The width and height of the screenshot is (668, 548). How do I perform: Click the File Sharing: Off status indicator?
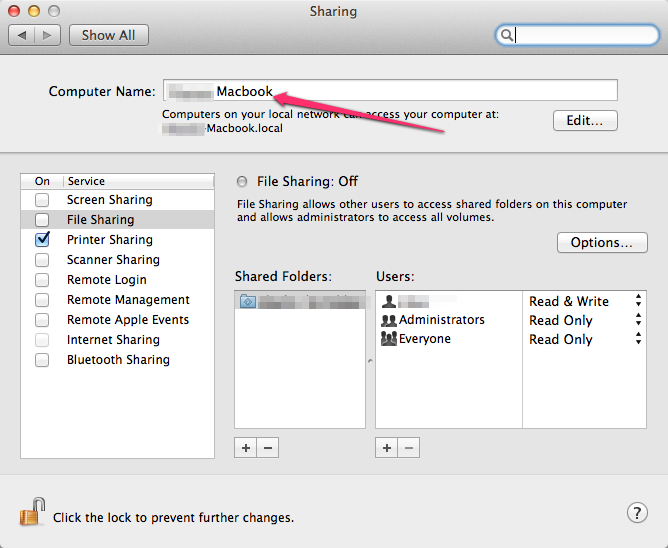coord(242,182)
